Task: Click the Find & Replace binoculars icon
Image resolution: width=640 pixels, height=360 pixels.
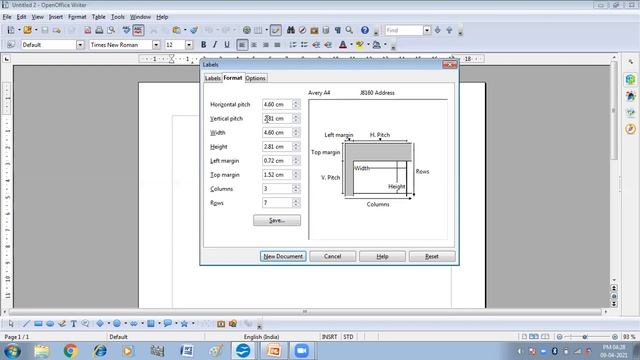Action: pyautogui.click(x=291, y=30)
